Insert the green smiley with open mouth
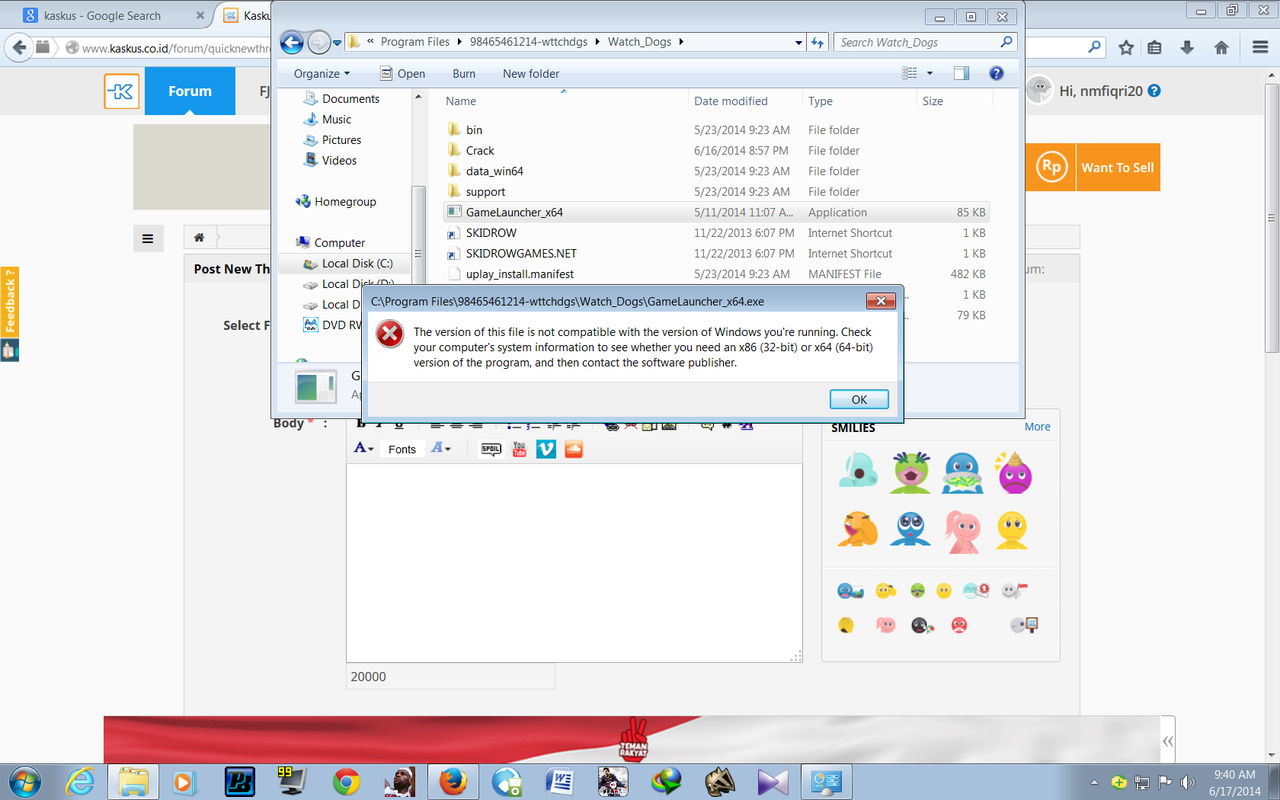 [910, 472]
